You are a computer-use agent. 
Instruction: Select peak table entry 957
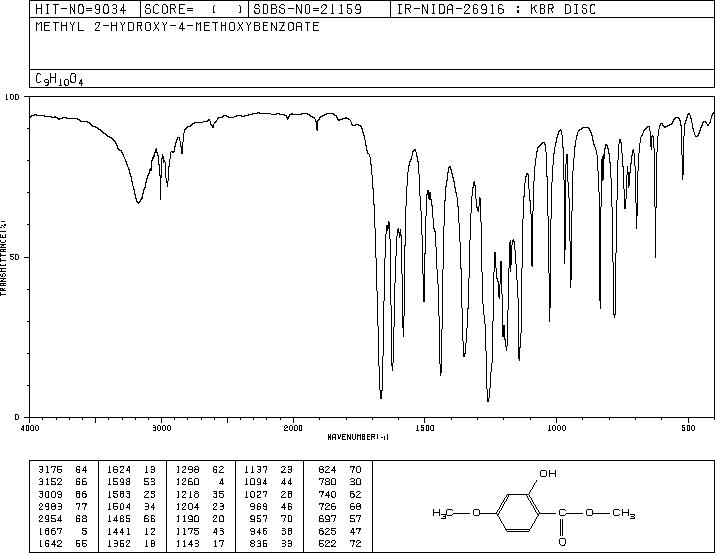259,519
